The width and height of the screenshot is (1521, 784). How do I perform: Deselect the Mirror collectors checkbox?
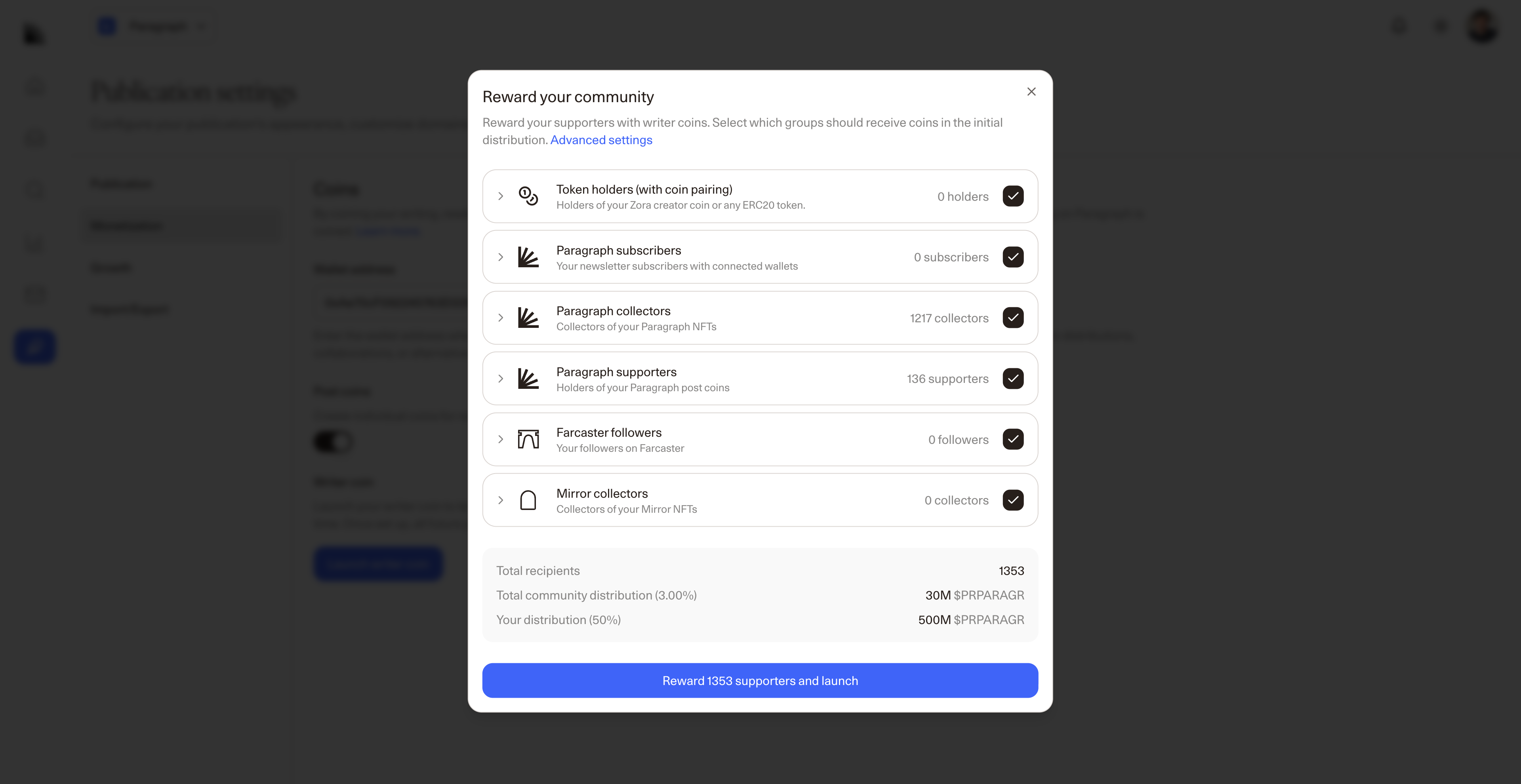(x=1013, y=500)
